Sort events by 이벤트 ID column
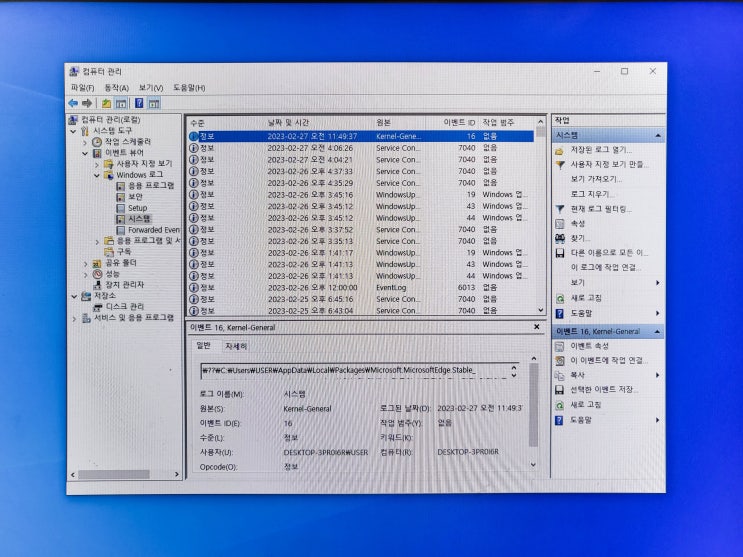This screenshot has height=557, width=743. pos(459,123)
